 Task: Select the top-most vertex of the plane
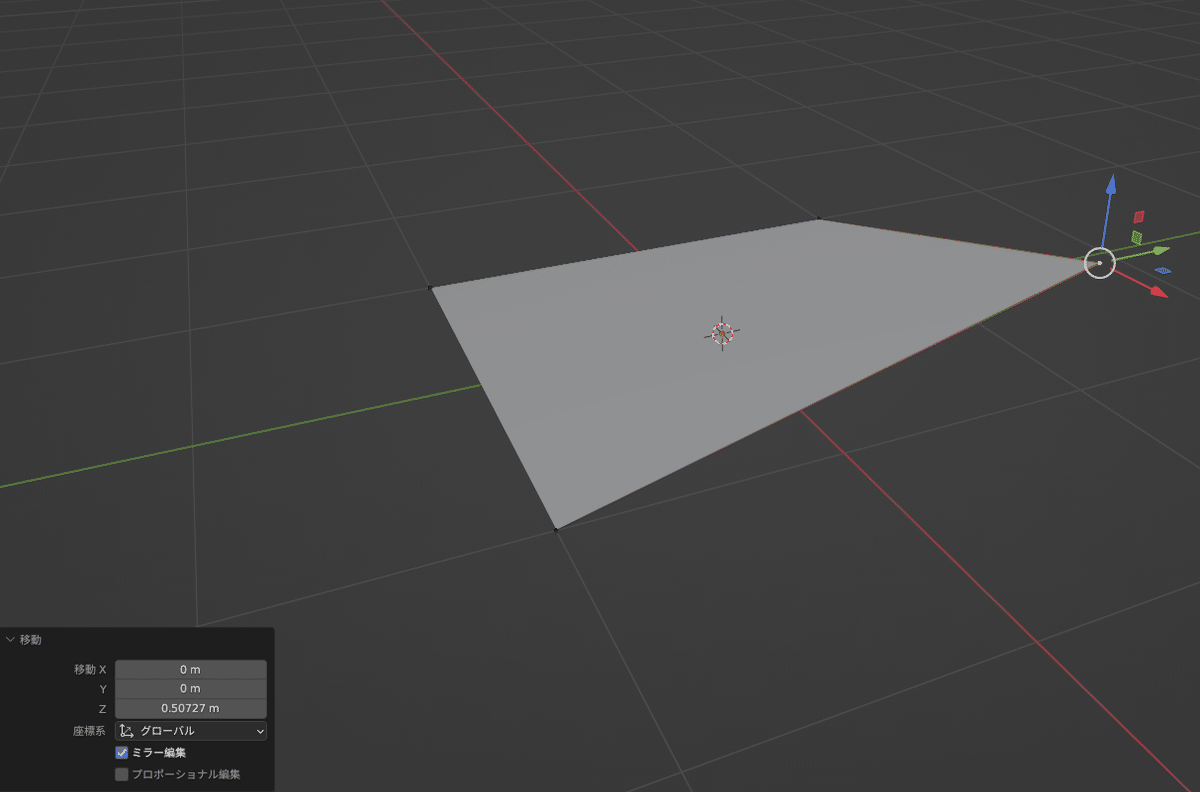tap(819, 218)
